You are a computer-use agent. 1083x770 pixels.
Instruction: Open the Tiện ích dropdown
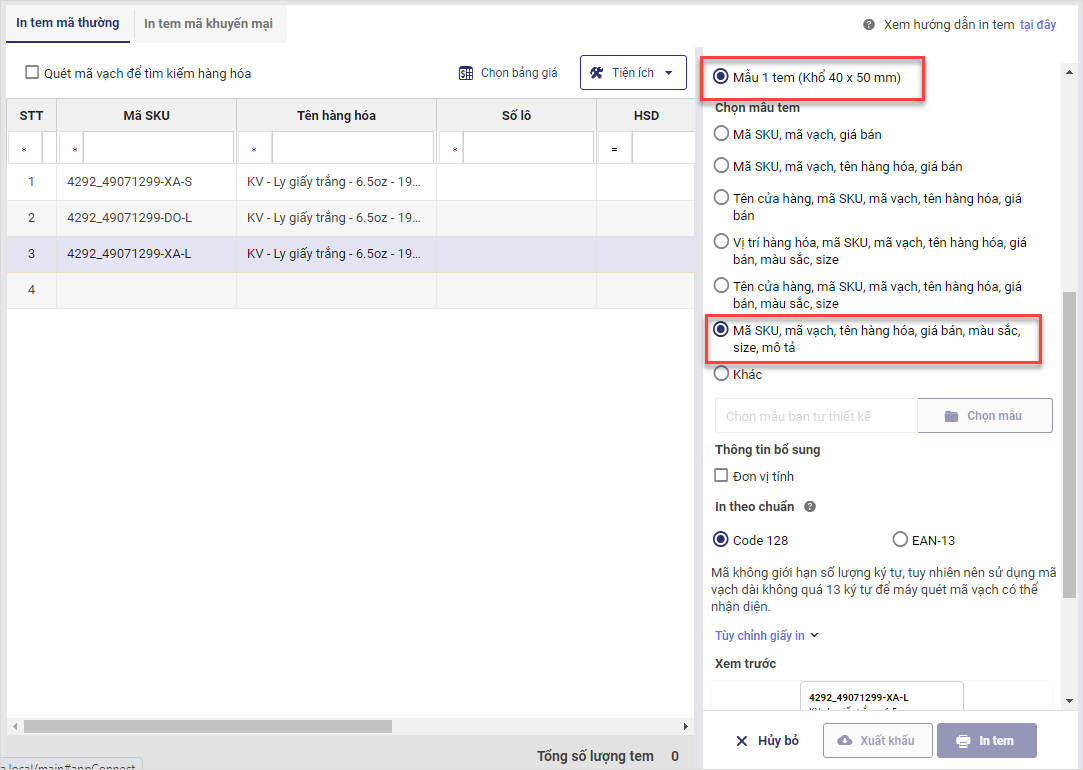coord(633,73)
